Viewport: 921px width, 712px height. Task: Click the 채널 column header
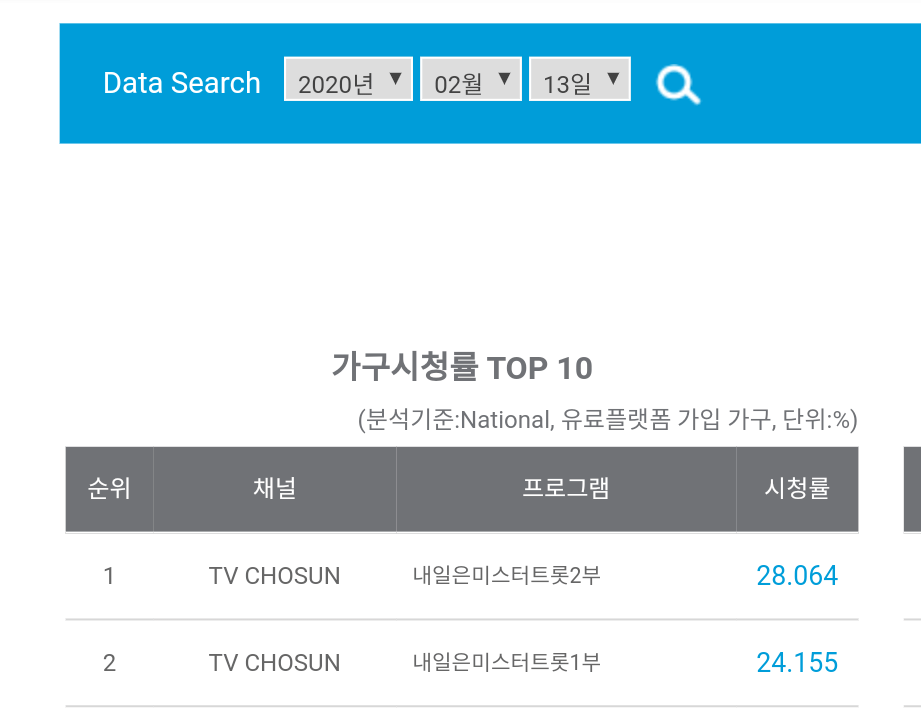click(x=274, y=489)
